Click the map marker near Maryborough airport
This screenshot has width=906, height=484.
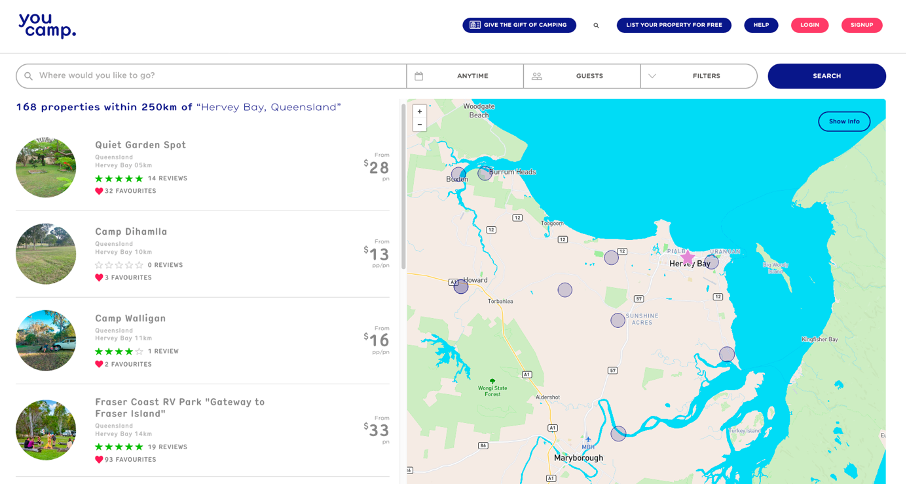[618, 433]
